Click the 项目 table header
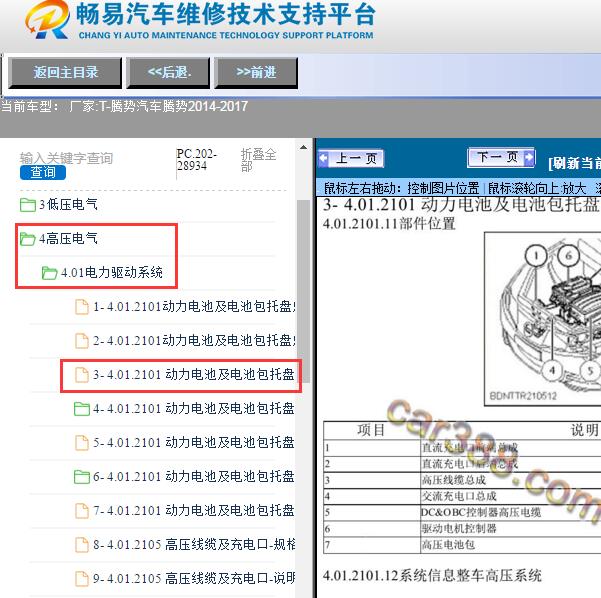Viewport: 601px width, 598px height. coord(371,430)
